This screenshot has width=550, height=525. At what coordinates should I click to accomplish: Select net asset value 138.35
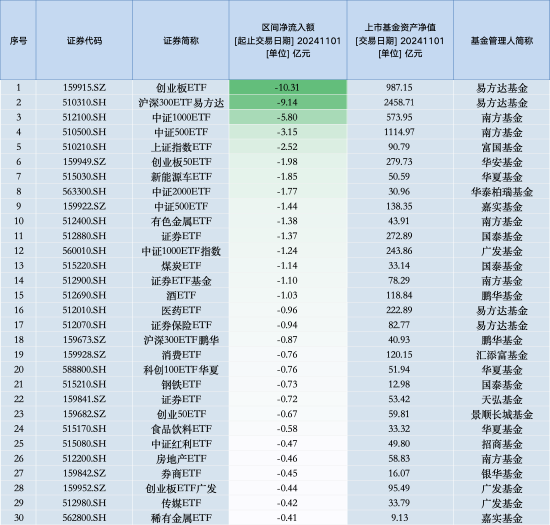[x=400, y=206]
